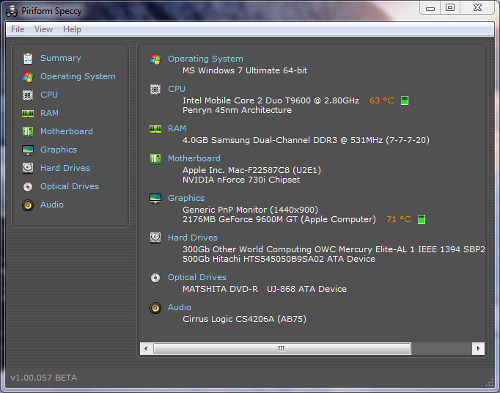Click the Hard Drives icon in sidebar

click(28, 168)
